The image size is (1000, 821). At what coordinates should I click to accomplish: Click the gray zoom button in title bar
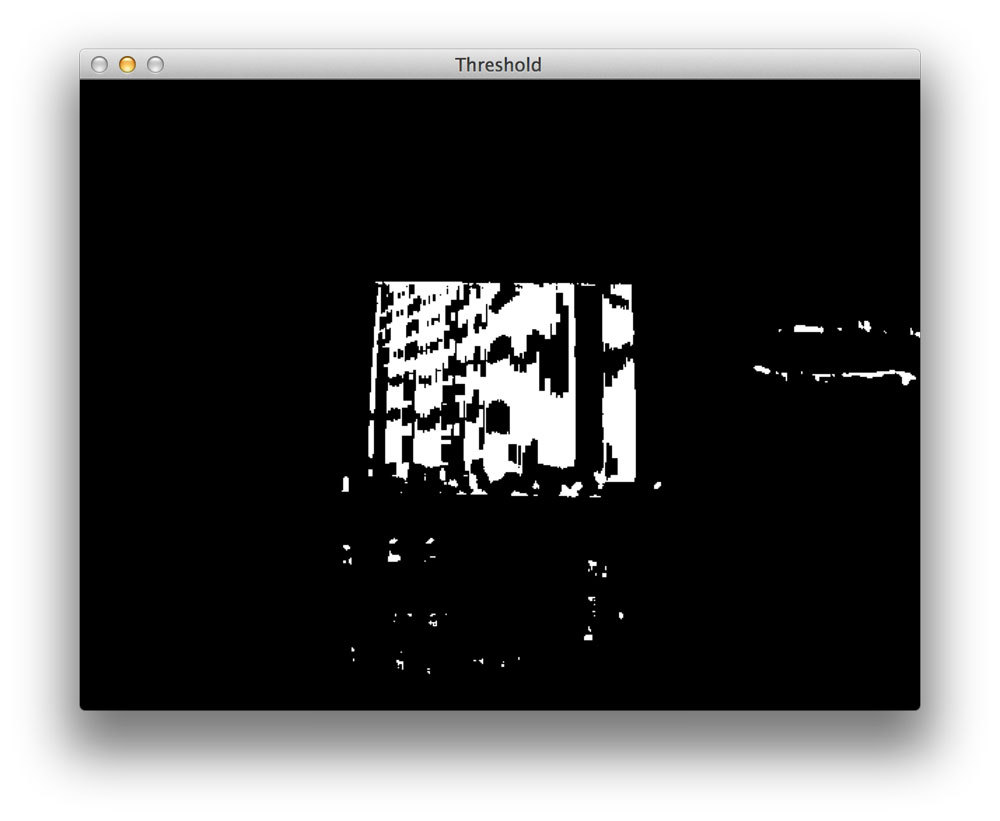pos(156,64)
